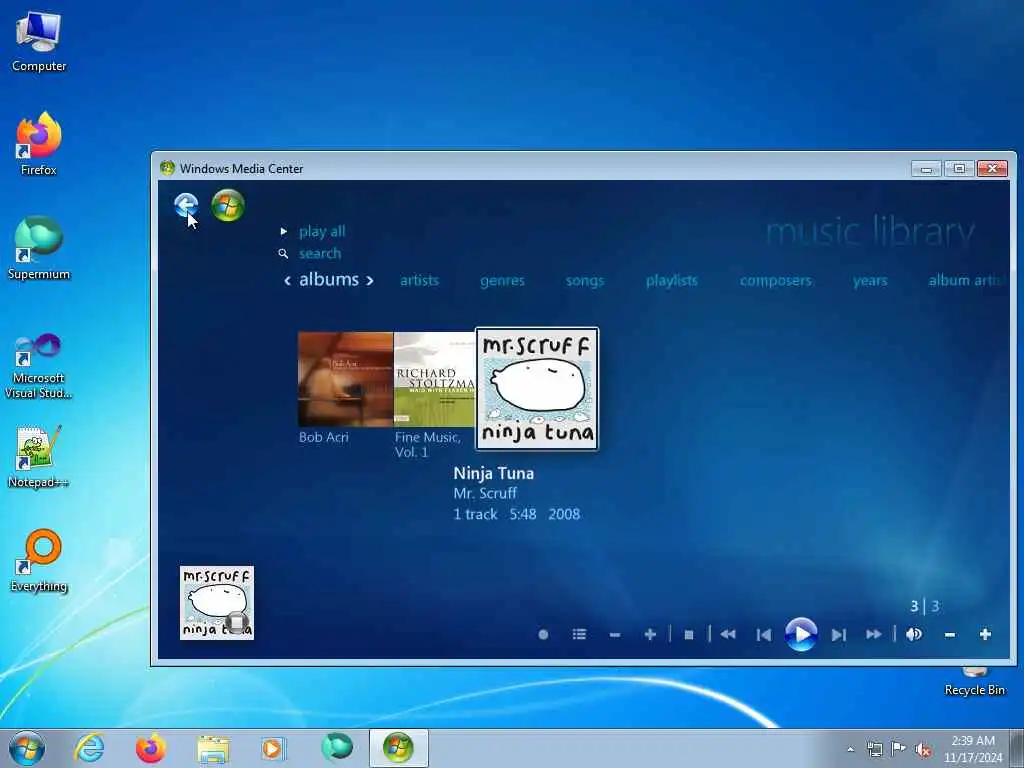The height and width of the screenshot is (768, 1024).
Task: Open Action Center flag icon
Action: pos(899,749)
